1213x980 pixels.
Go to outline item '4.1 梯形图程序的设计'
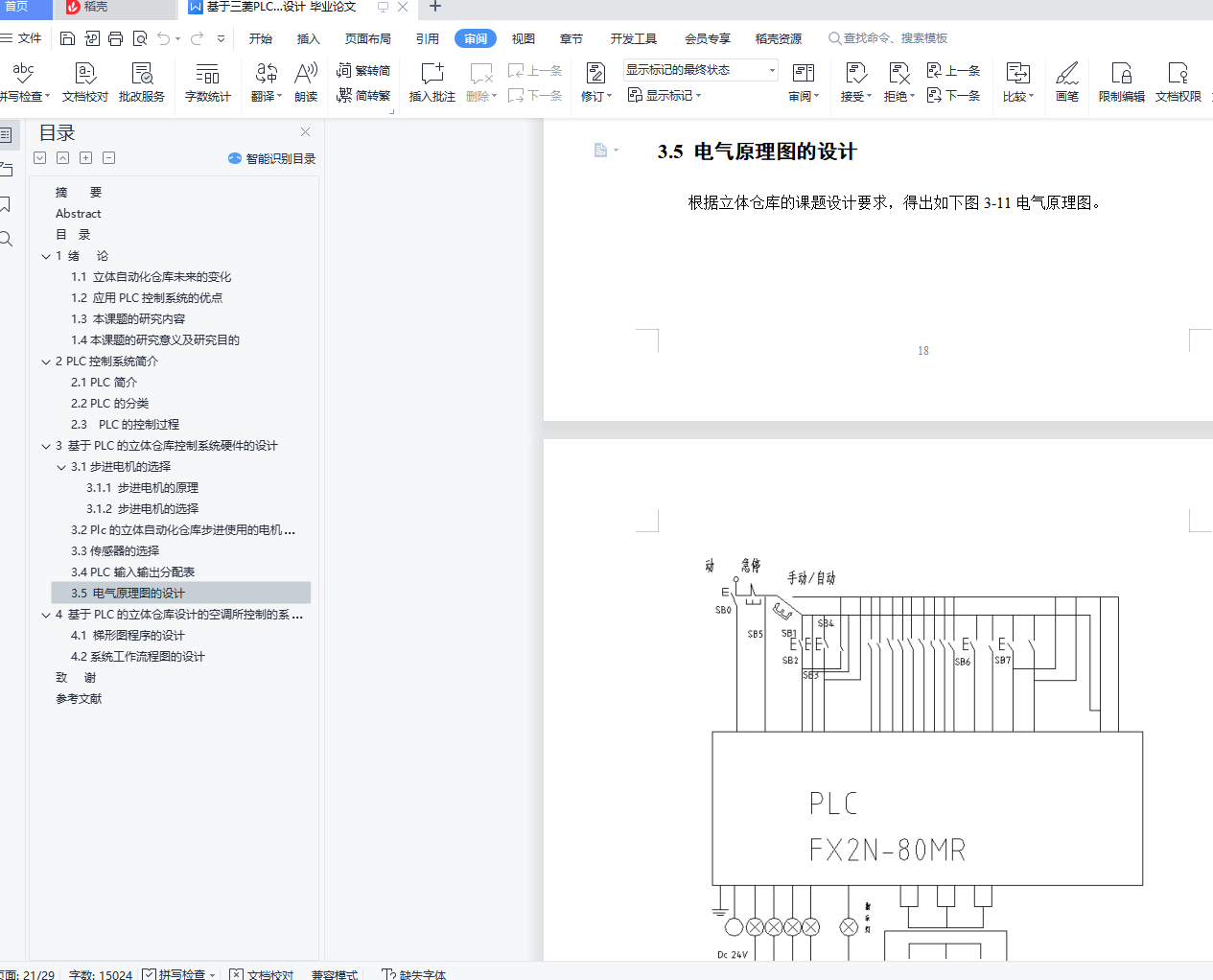128,636
